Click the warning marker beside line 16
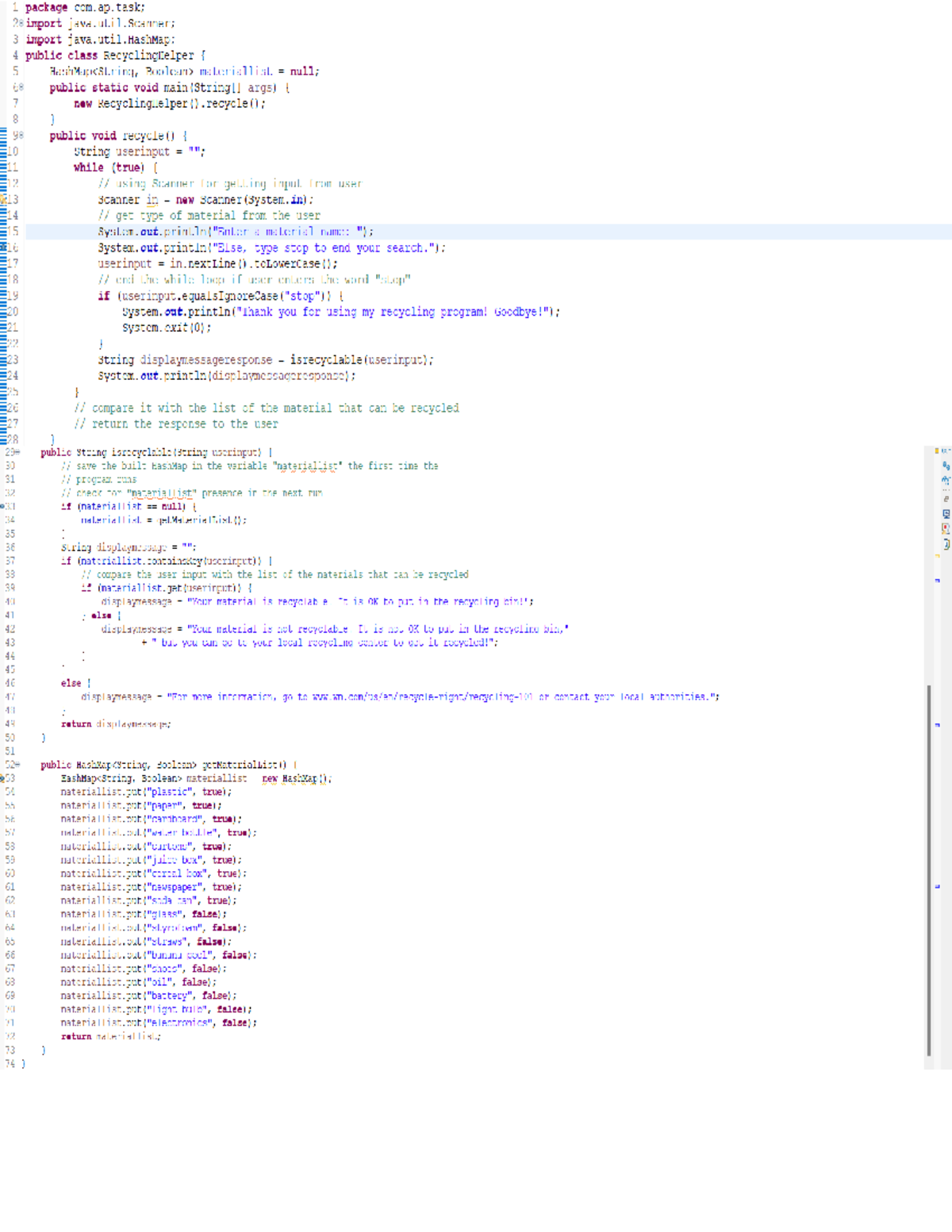 coord(4,248)
